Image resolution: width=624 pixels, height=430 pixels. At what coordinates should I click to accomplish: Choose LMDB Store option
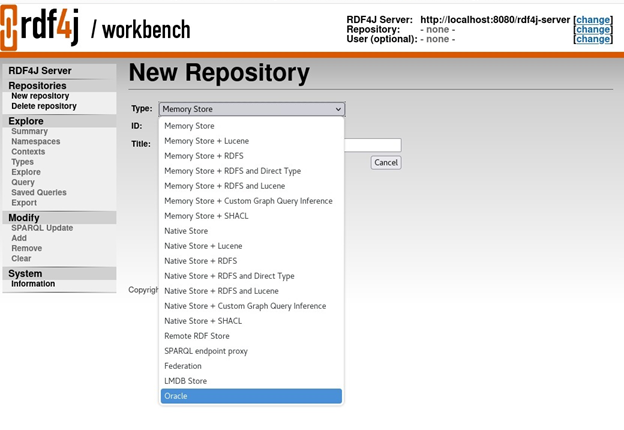[x=251, y=381]
